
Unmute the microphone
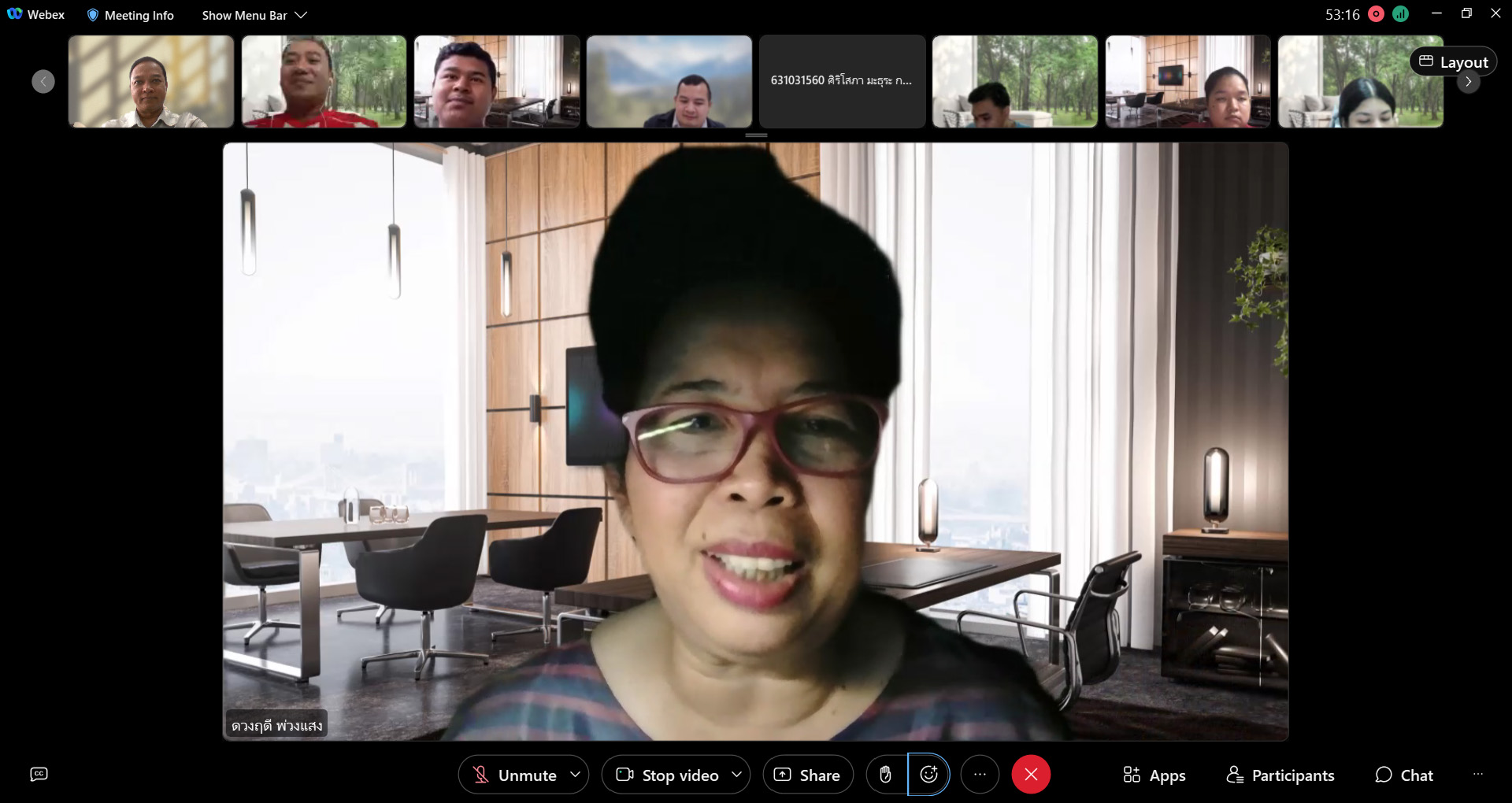(513, 775)
